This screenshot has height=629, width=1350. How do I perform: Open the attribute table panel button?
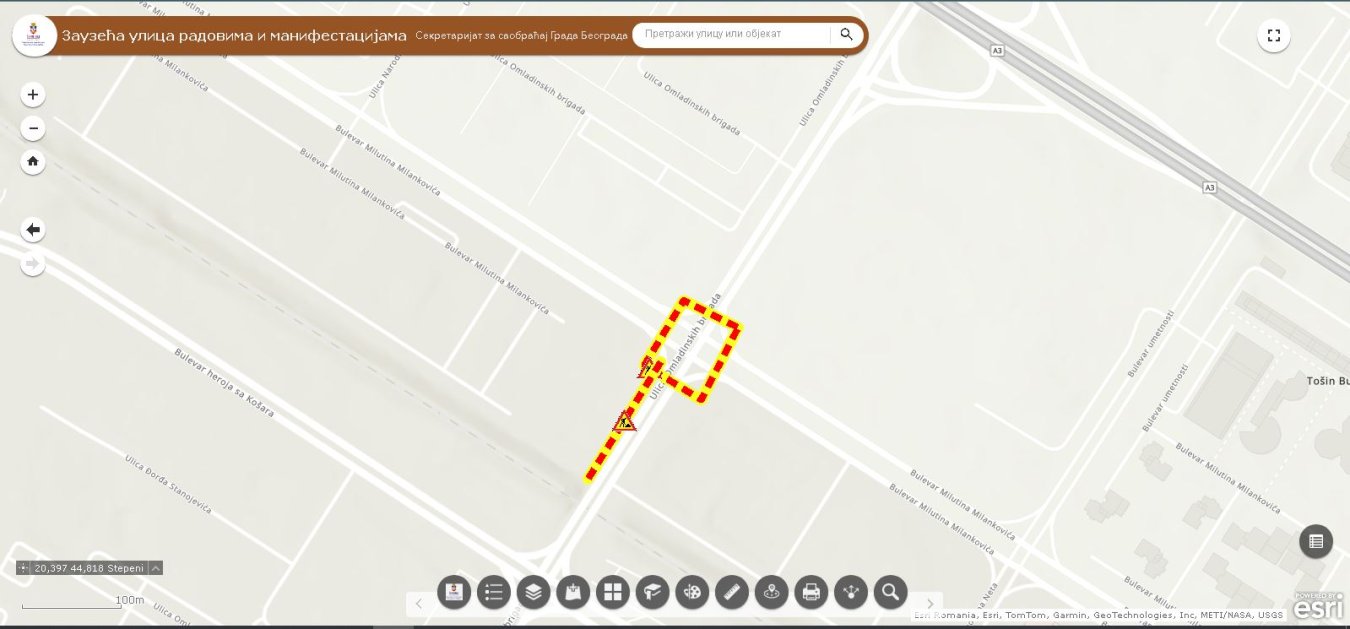click(1316, 541)
